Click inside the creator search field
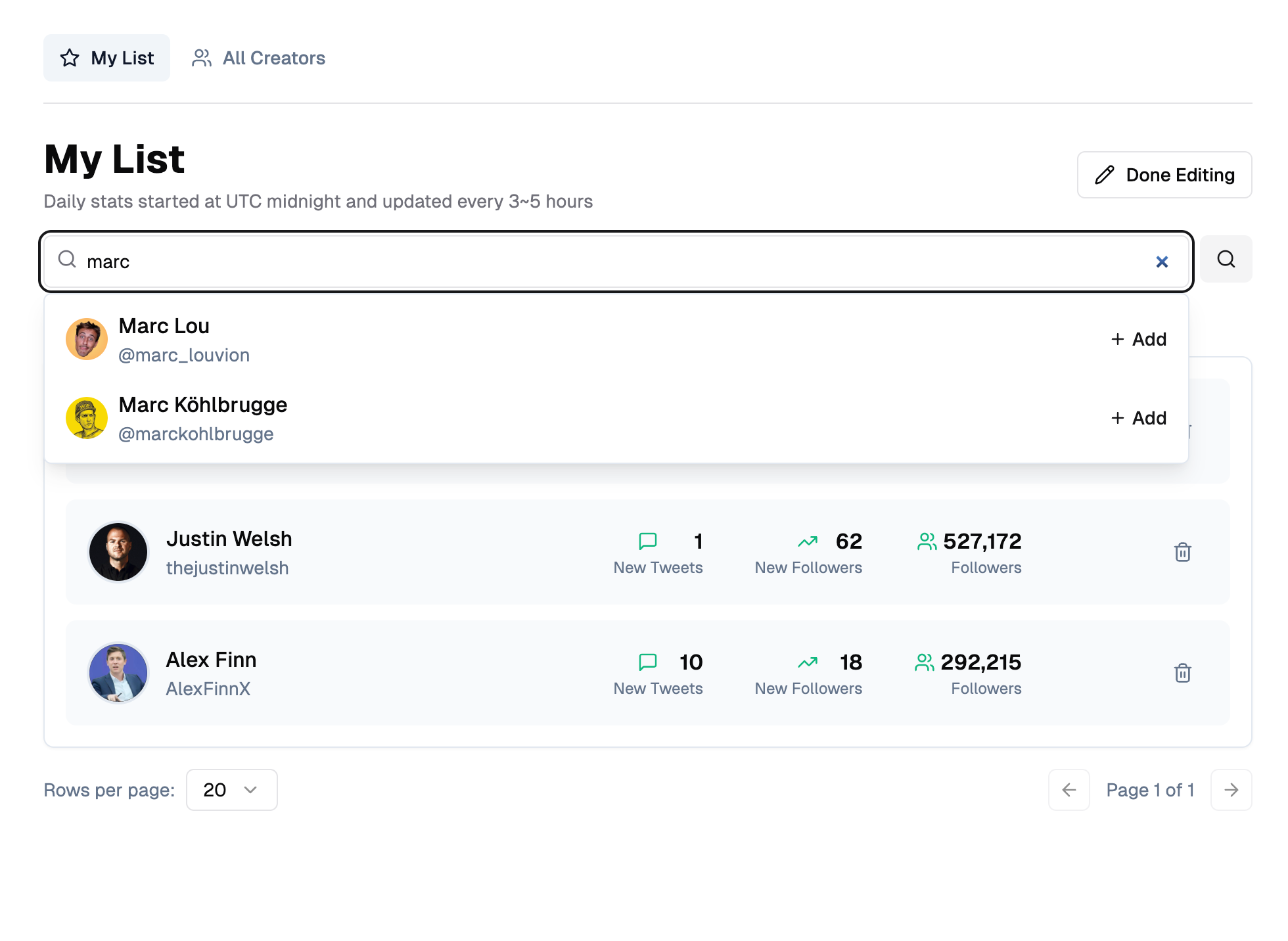1288x941 pixels. 616,262
